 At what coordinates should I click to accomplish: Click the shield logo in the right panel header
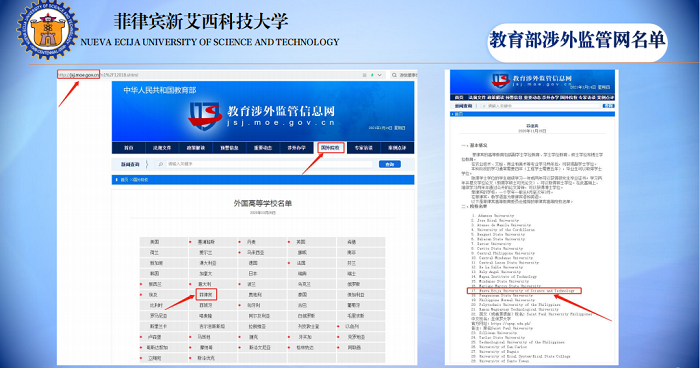(500, 81)
